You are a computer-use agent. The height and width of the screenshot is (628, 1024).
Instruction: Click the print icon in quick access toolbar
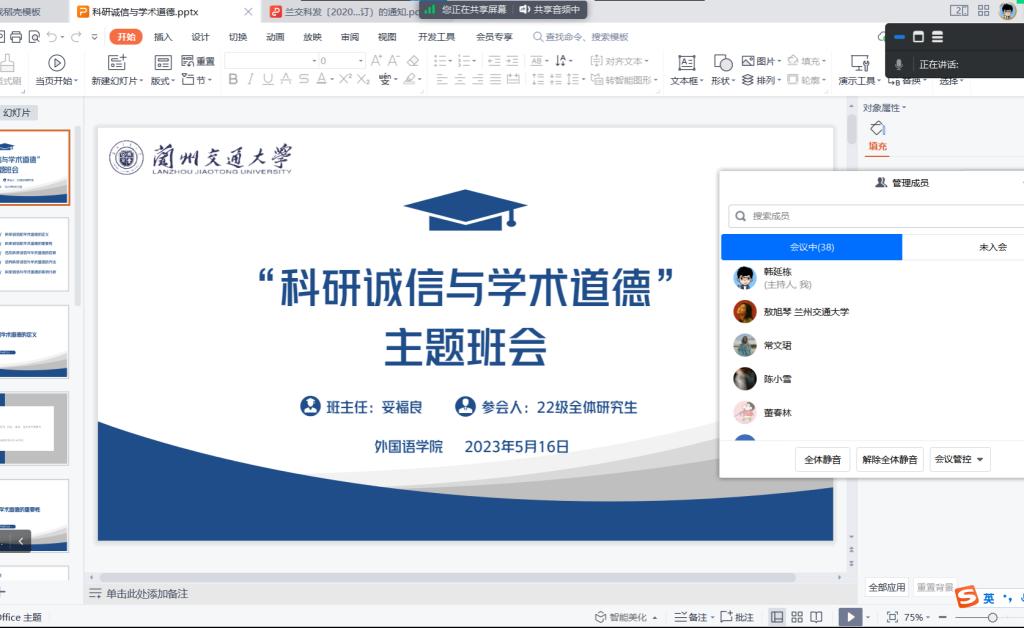[14, 37]
